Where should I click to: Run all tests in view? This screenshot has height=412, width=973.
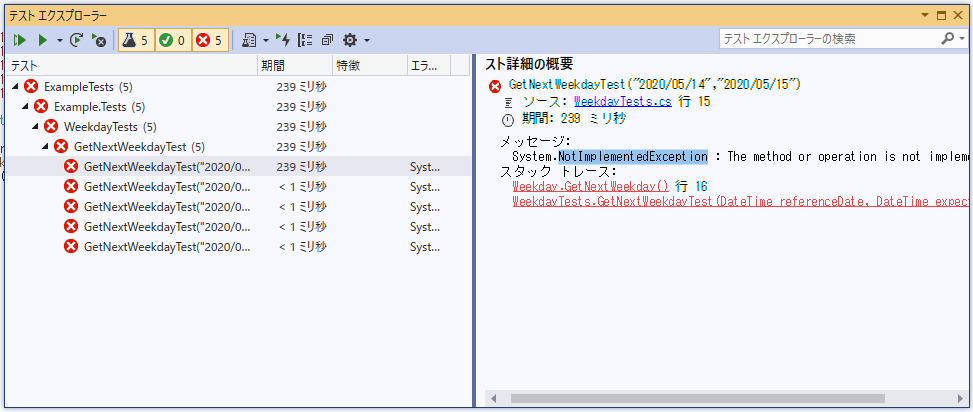(x=20, y=40)
